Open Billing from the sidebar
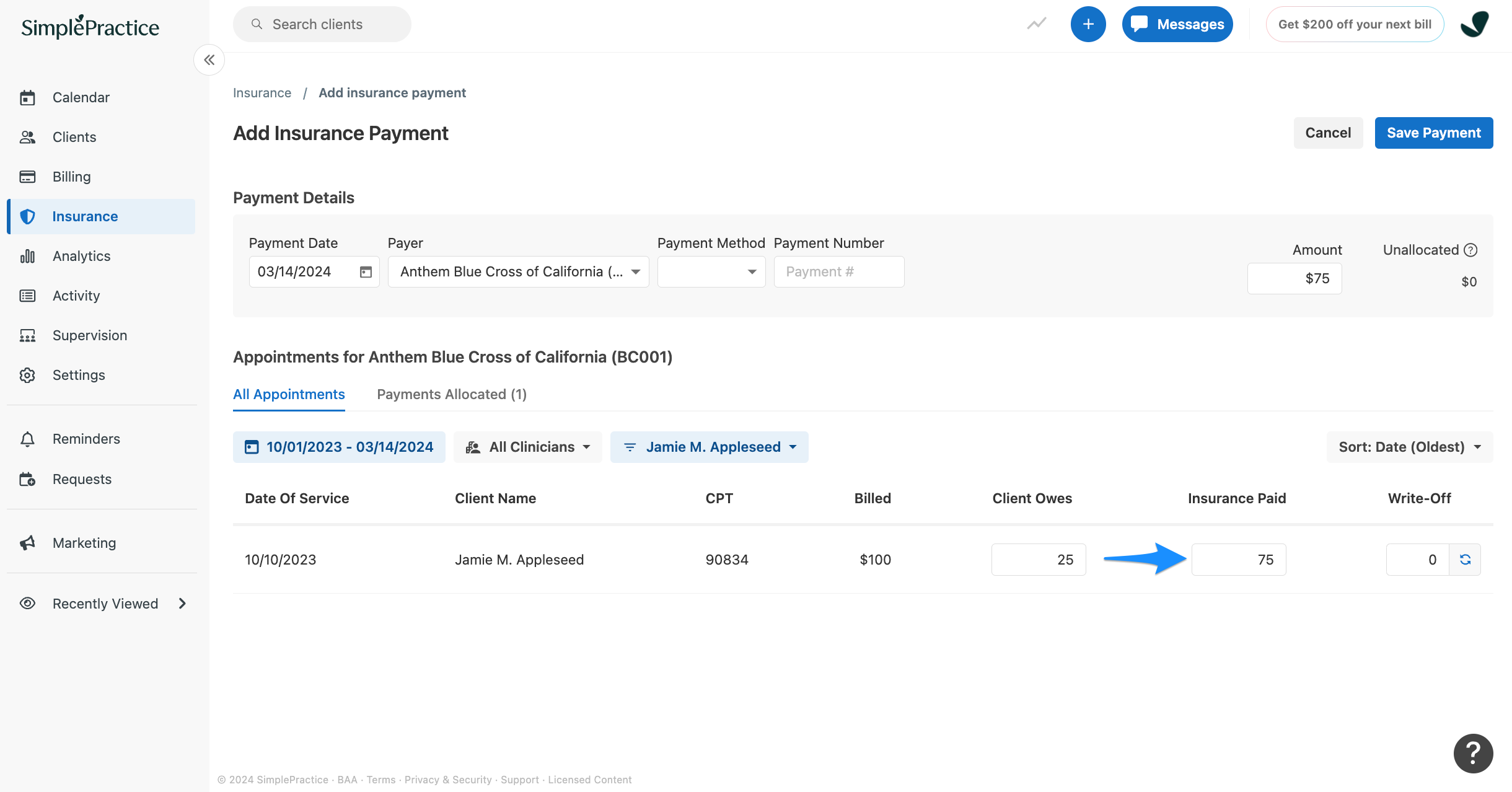 point(101,177)
